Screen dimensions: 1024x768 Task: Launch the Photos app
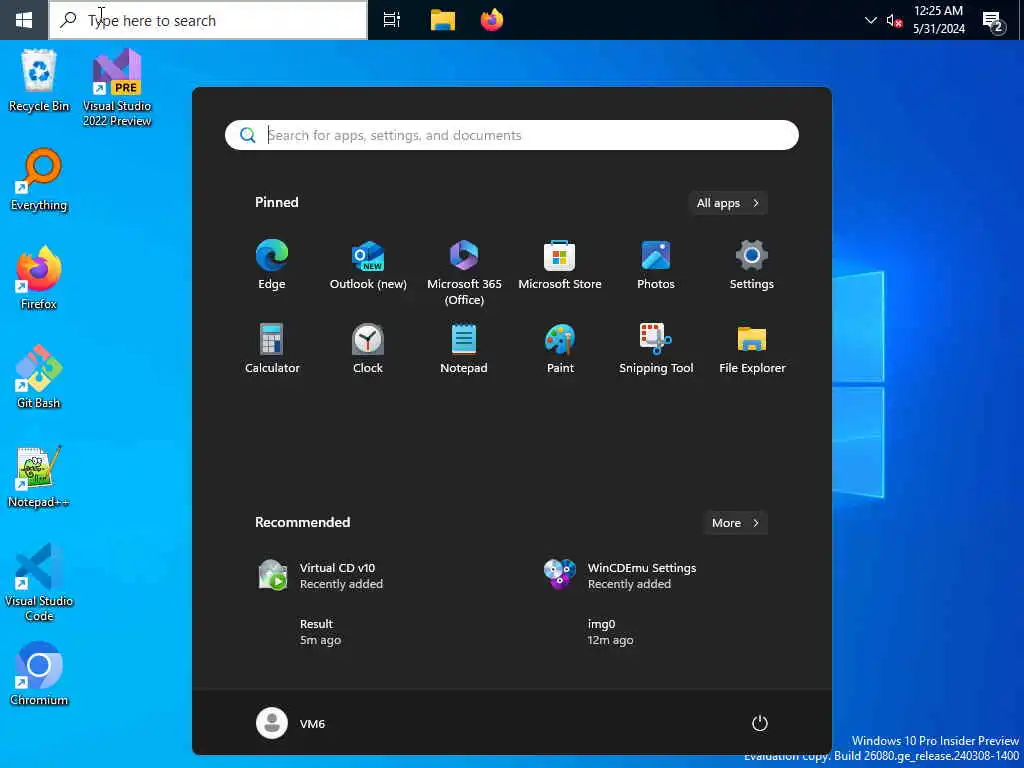(x=655, y=264)
